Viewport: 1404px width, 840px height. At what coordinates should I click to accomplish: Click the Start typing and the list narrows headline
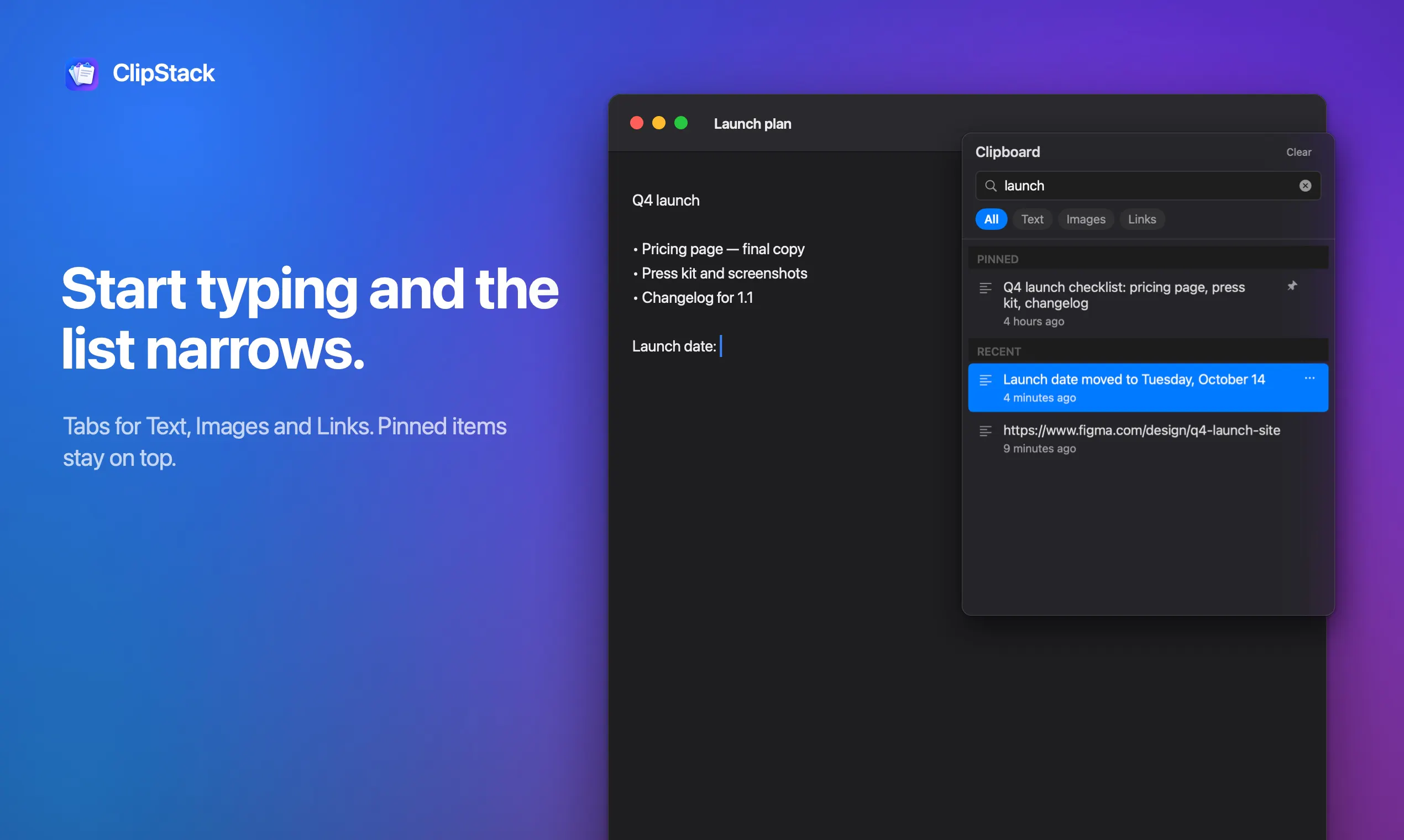[310, 318]
